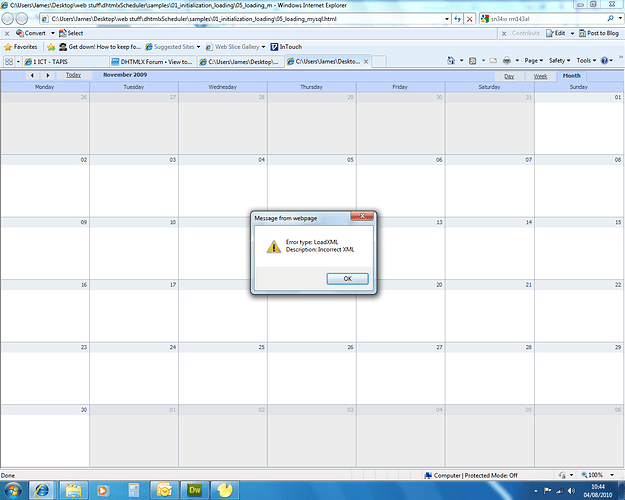
Task: Close the Message from webpage dialog
Action: 362,216
